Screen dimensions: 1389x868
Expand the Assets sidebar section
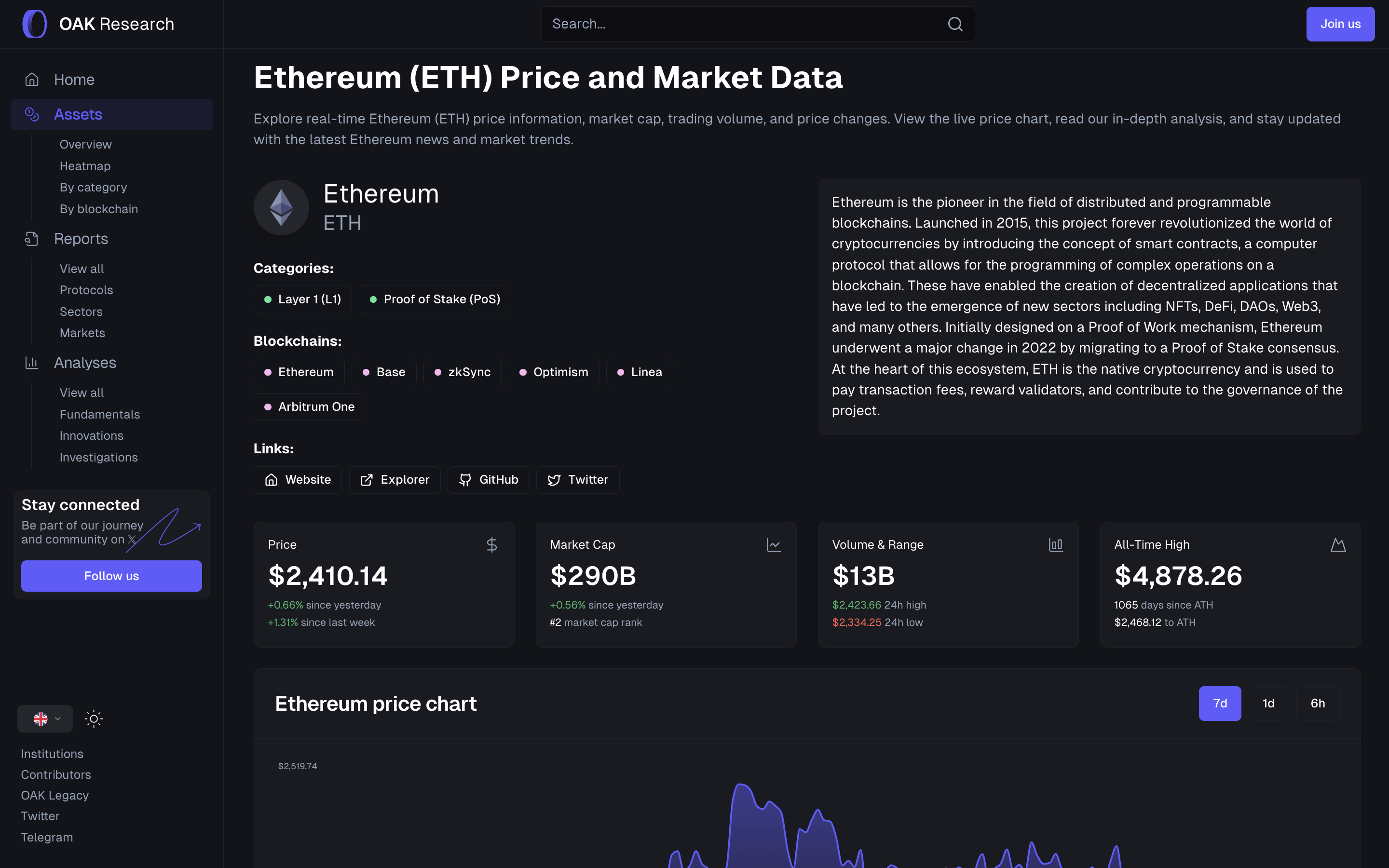point(78,114)
